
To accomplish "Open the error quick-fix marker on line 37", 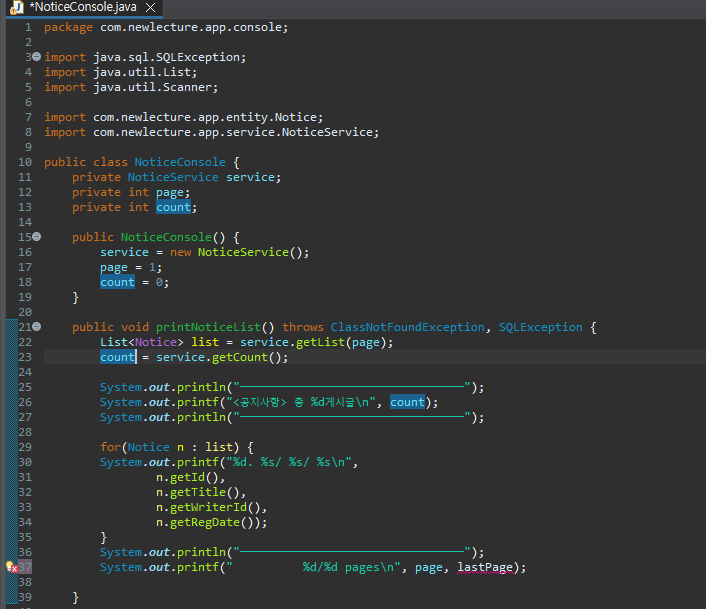I will click(x=12, y=567).
